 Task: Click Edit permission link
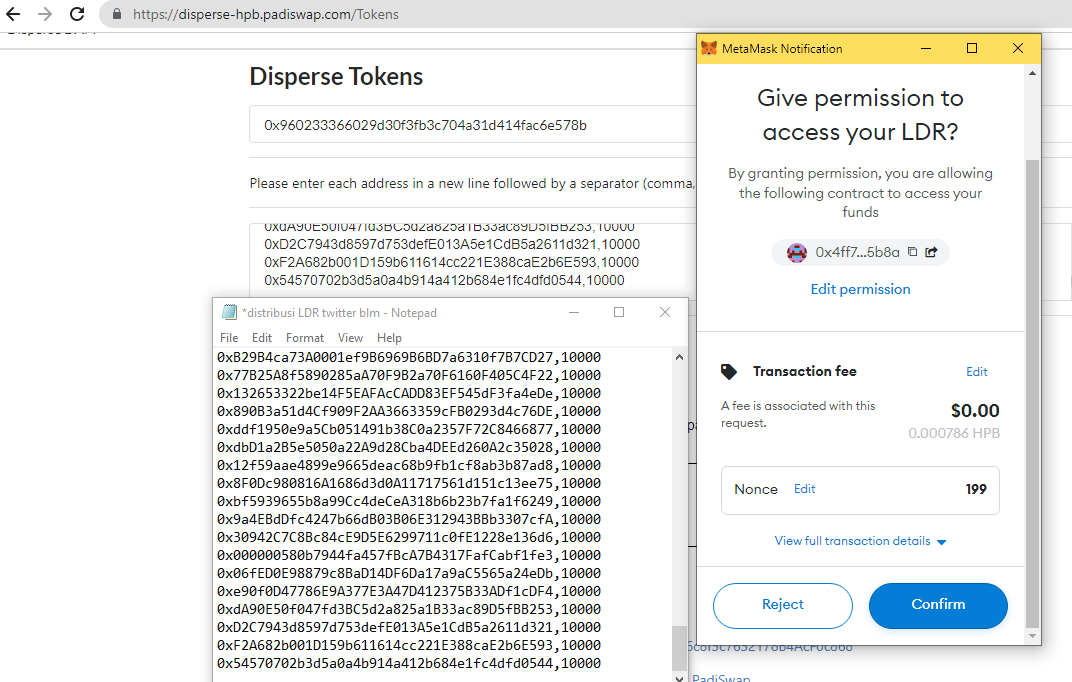pyautogui.click(x=860, y=289)
